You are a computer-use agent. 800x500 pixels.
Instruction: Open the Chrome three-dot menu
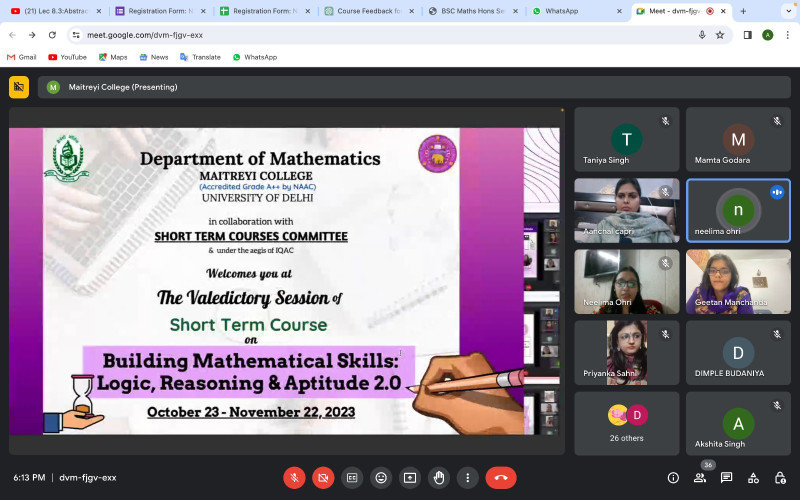(x=788, y=35)
